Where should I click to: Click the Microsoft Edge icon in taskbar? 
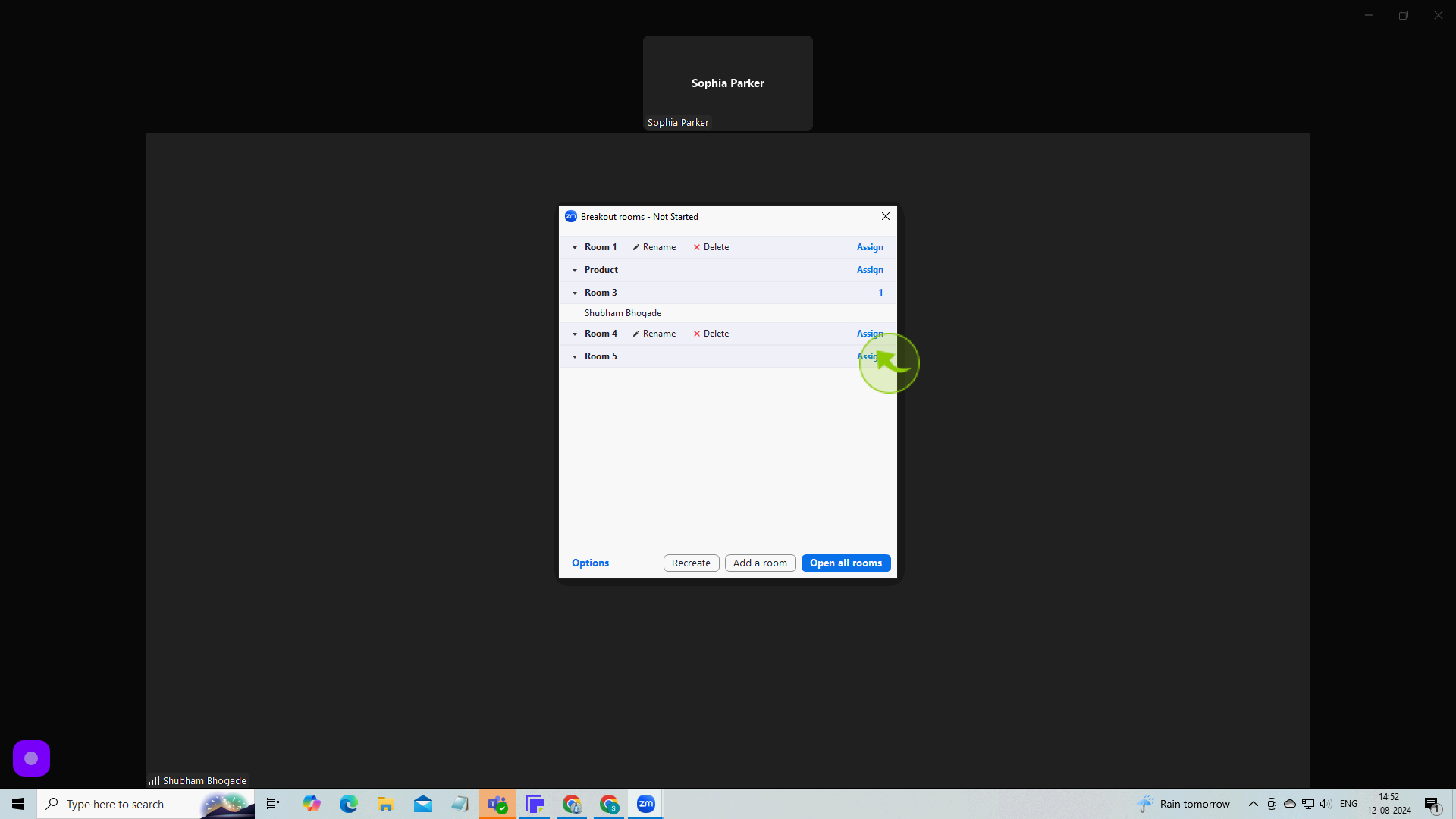pyautogui.click(x=348, y=804)
